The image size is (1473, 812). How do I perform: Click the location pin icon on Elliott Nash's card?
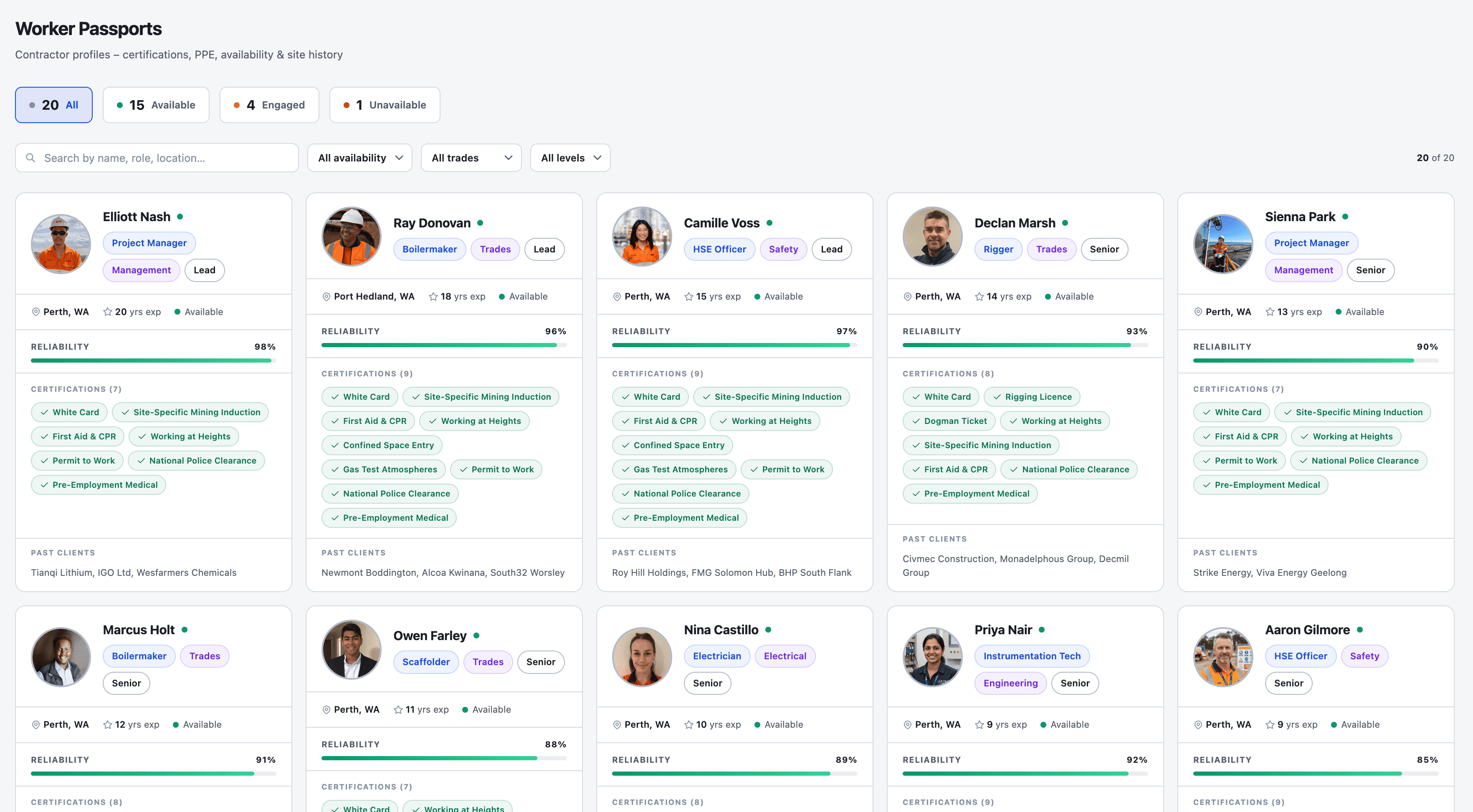point(35,311)
